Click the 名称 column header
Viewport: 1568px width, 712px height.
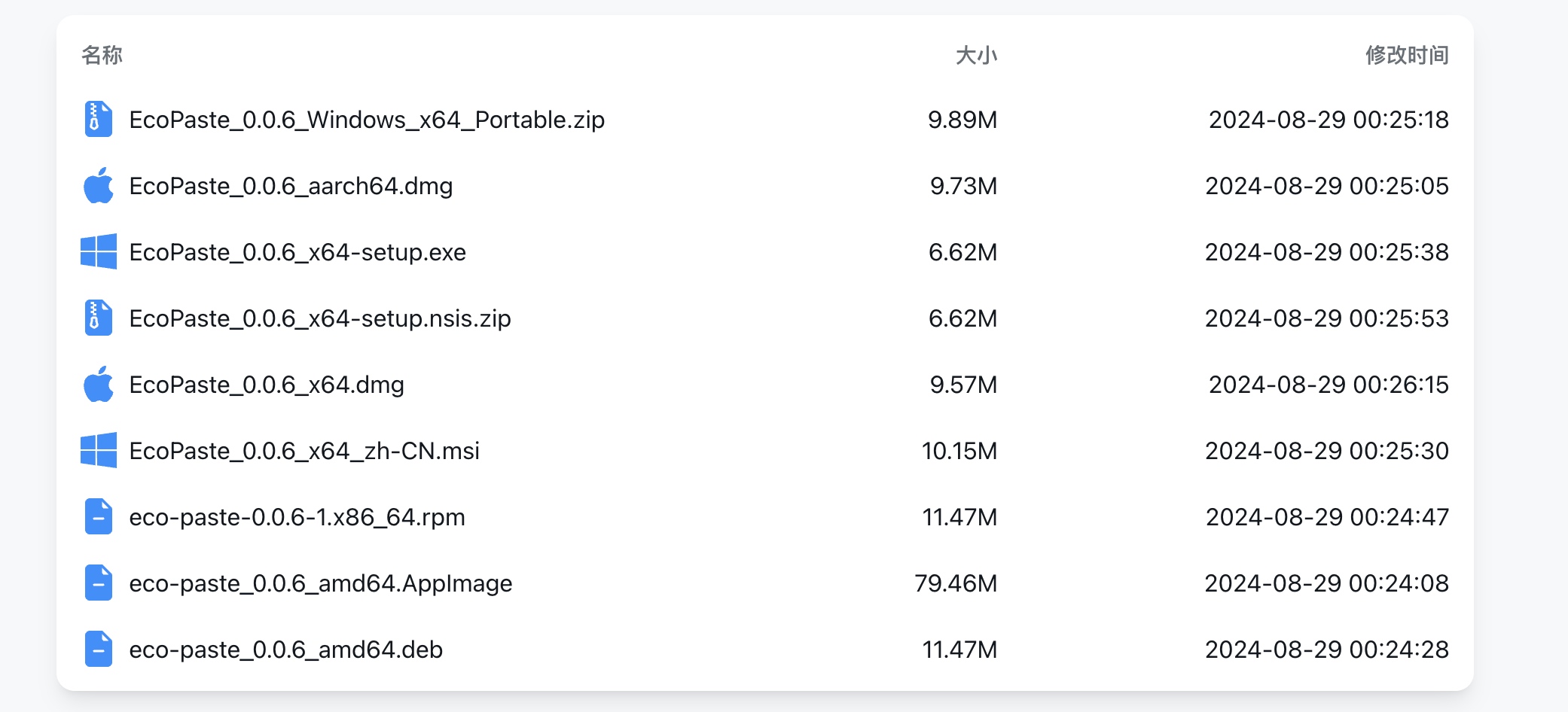click(102, 55)
